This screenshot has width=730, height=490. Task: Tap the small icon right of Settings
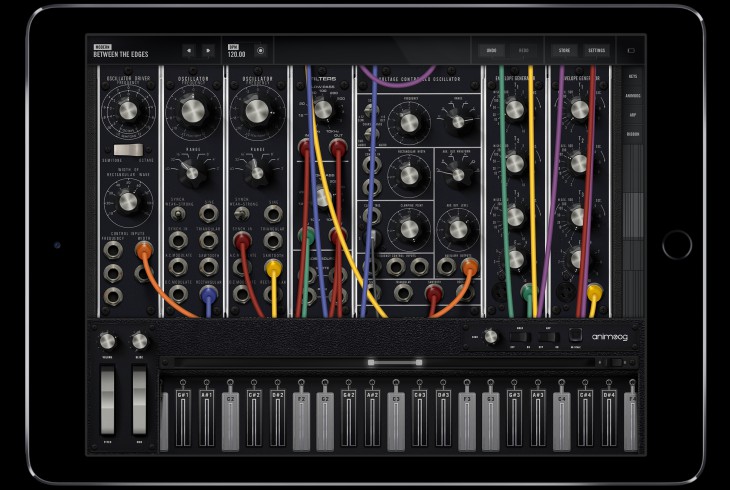[x=631, y=50]
